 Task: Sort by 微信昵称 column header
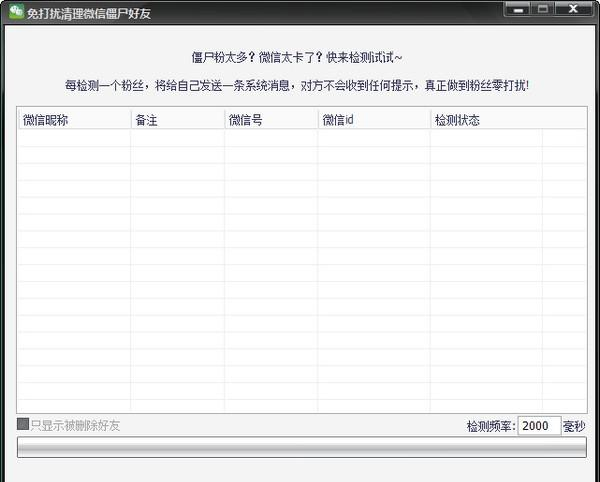pos(75,120)
